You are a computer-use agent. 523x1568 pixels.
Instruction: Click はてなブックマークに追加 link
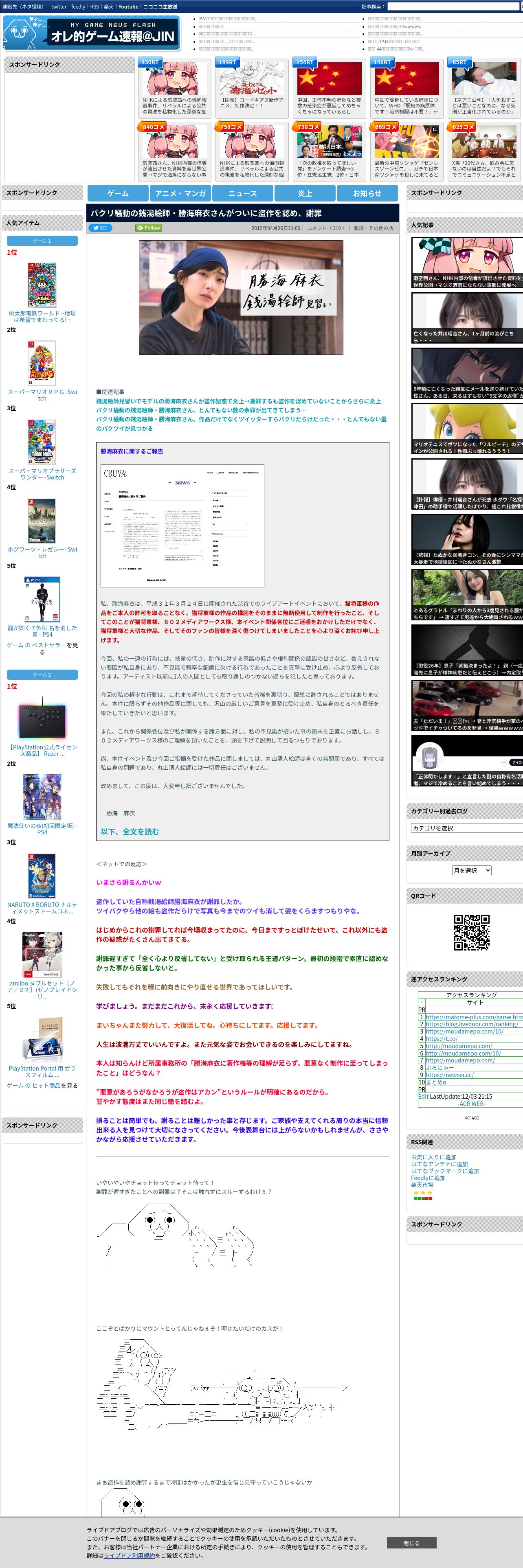[x=445, y=1171]
